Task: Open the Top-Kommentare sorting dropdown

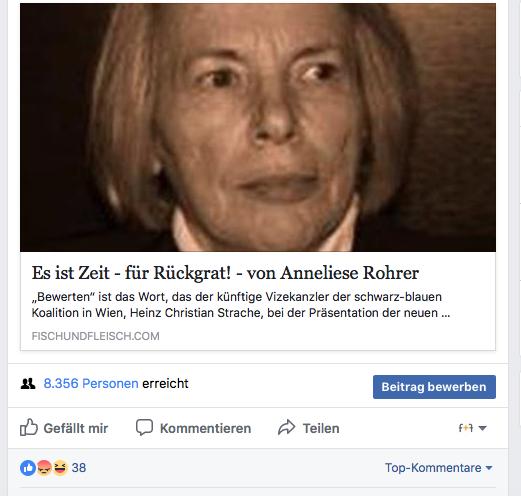Action: coord(439,468)
